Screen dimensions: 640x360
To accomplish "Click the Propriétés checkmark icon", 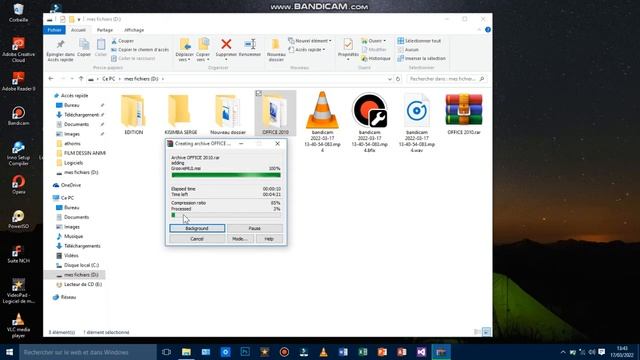I will pos(348,44).
